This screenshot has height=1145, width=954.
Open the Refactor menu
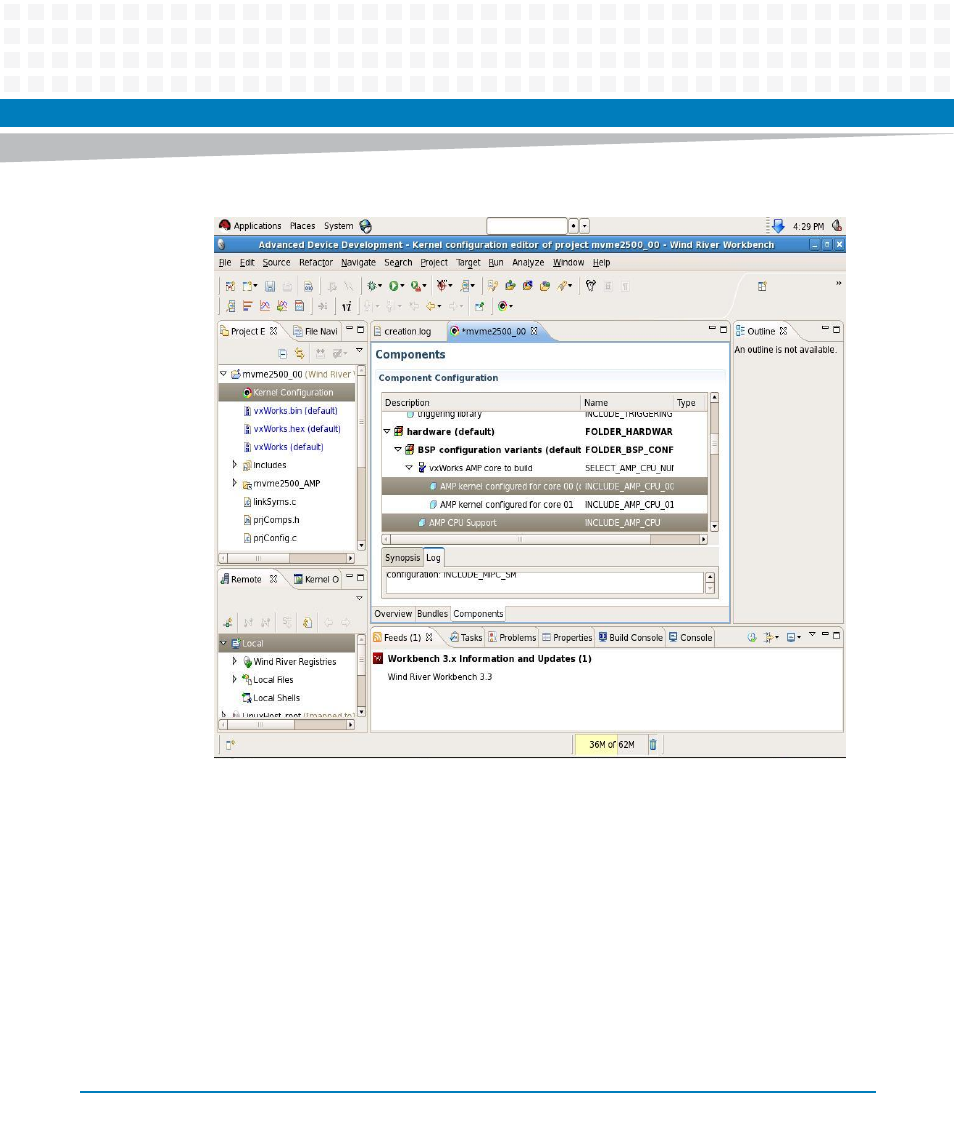[x=316, y=263]
